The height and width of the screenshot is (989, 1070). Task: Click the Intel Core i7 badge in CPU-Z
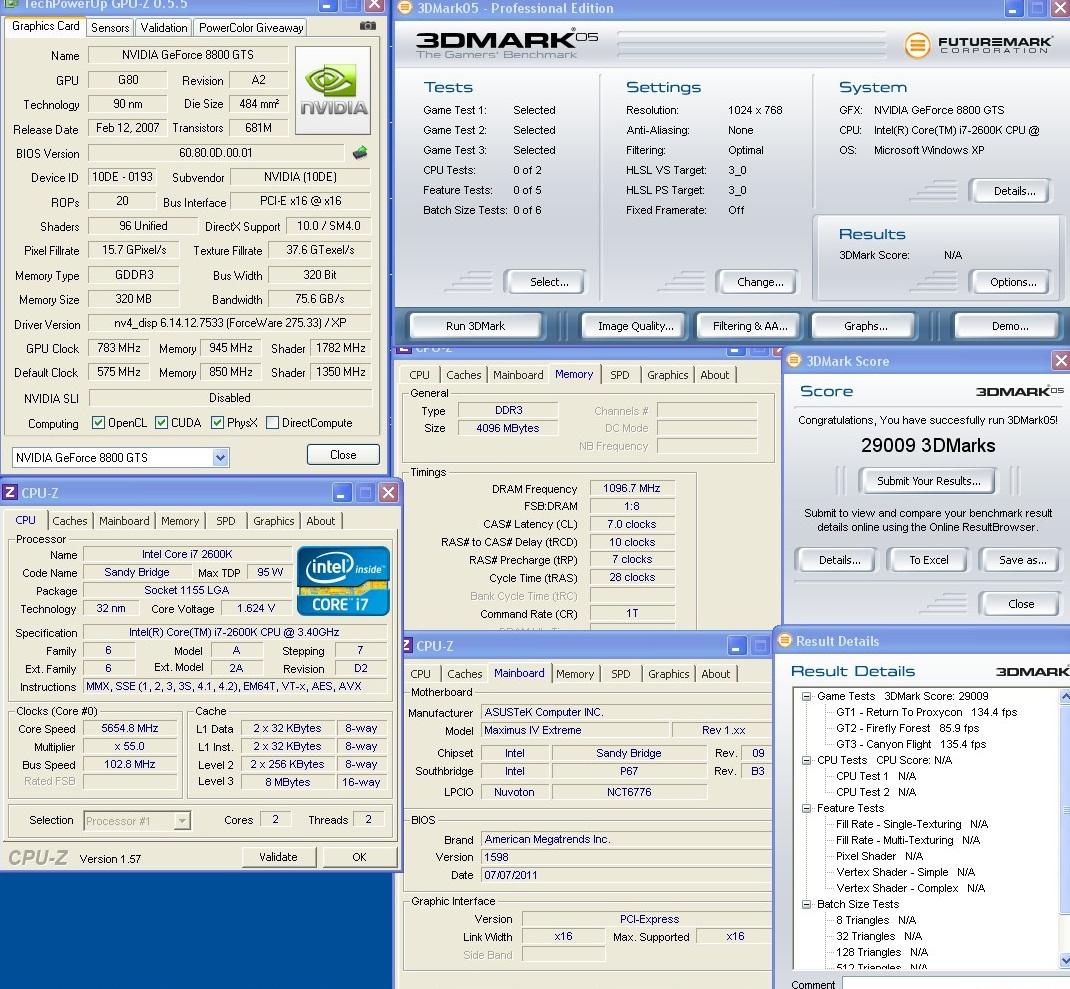pyautogui.click(x=343, y=581)
